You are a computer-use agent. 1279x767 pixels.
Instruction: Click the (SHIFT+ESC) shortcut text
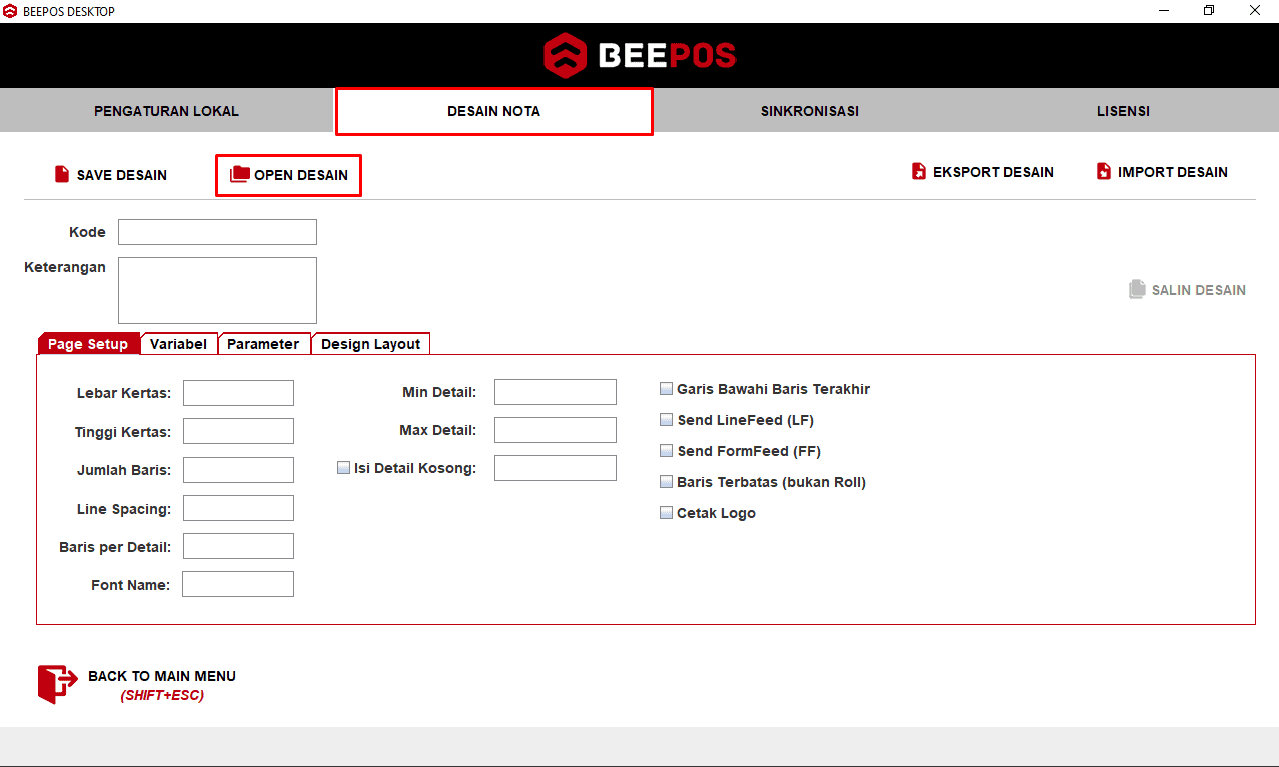click(x=162, y=695)
